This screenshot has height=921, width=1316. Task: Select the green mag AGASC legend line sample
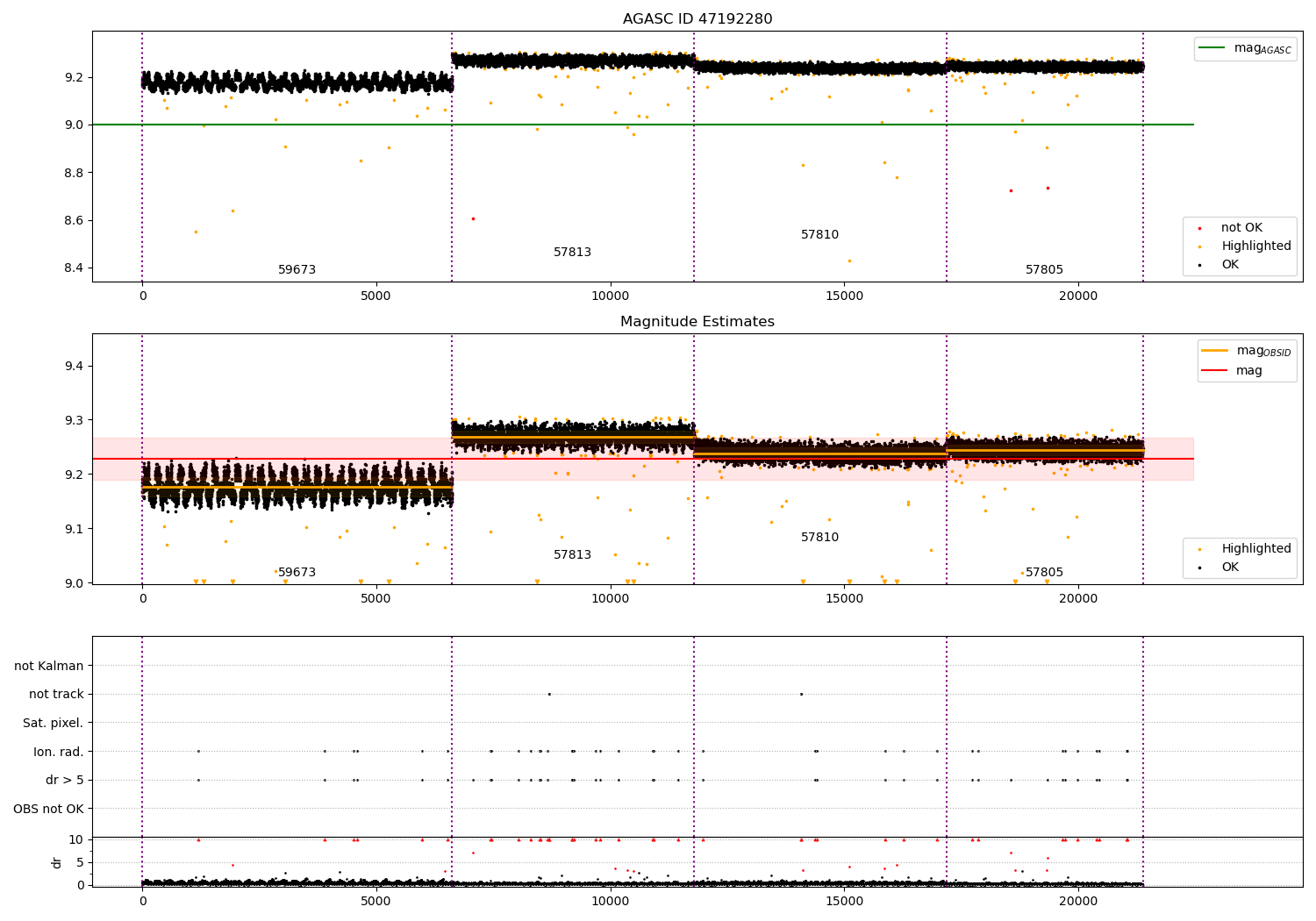coord(1212,48)
